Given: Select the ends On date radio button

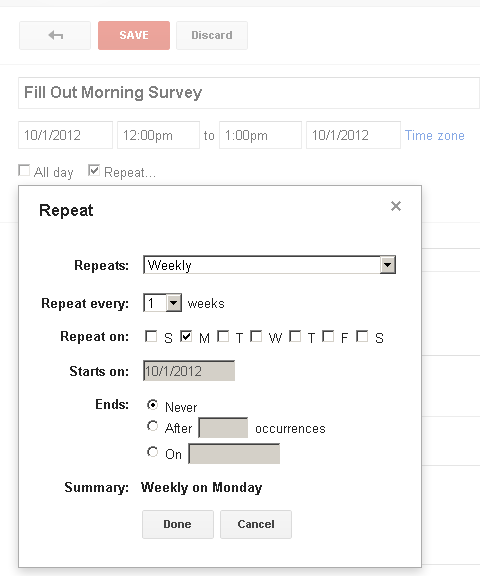Looking at the screenshot, I should point(152,452).
